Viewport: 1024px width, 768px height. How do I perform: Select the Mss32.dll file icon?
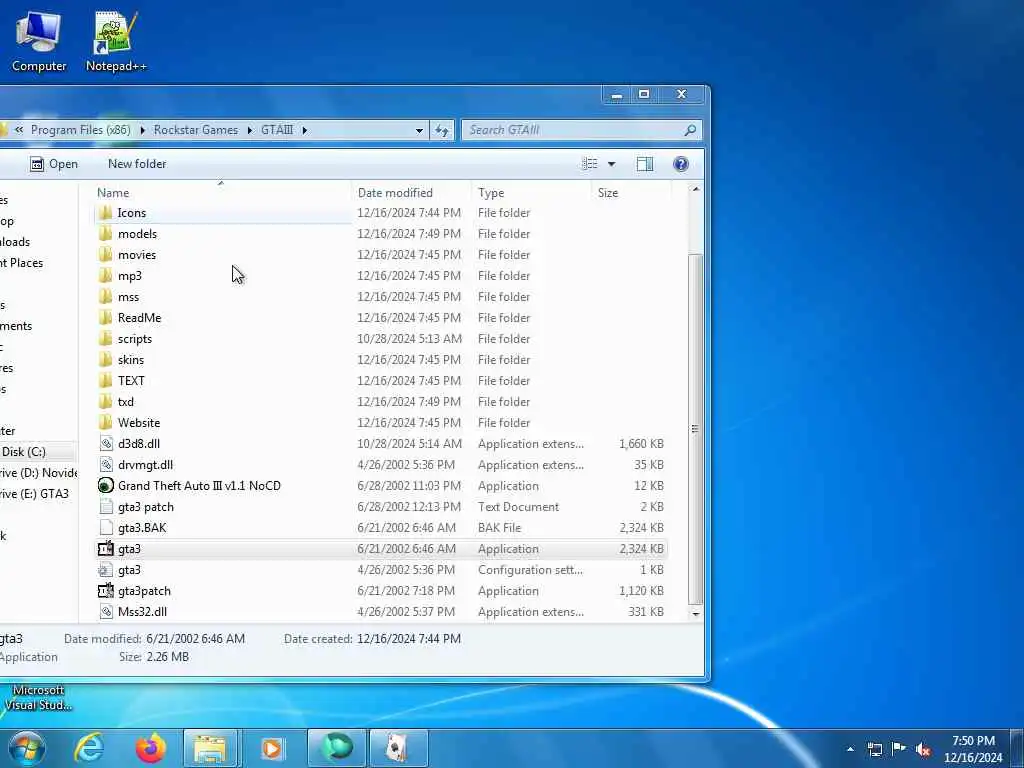pos(106,612)
